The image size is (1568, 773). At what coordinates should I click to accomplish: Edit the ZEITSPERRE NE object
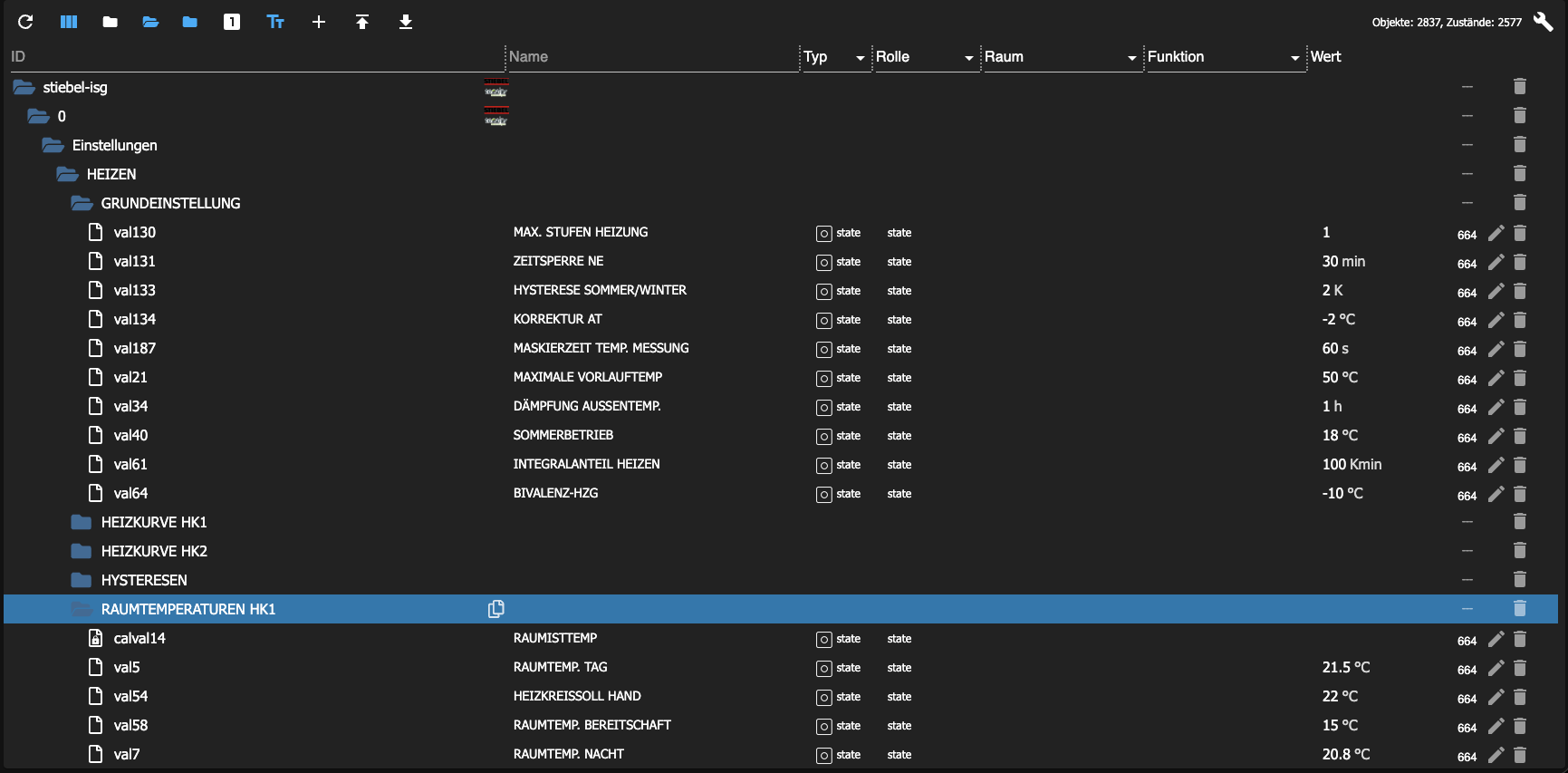point(1496,262)
